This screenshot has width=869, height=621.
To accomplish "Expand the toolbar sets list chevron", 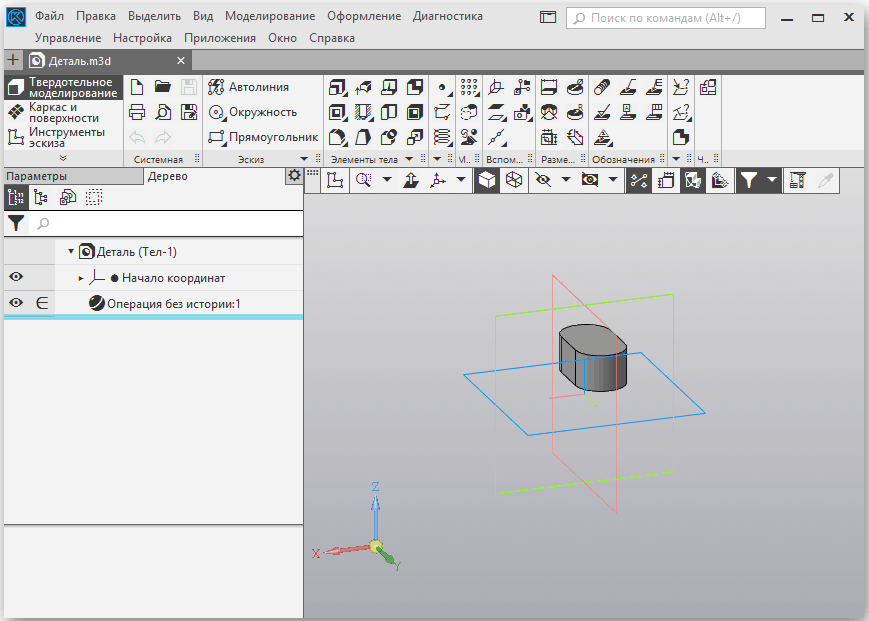I will 63,158.
